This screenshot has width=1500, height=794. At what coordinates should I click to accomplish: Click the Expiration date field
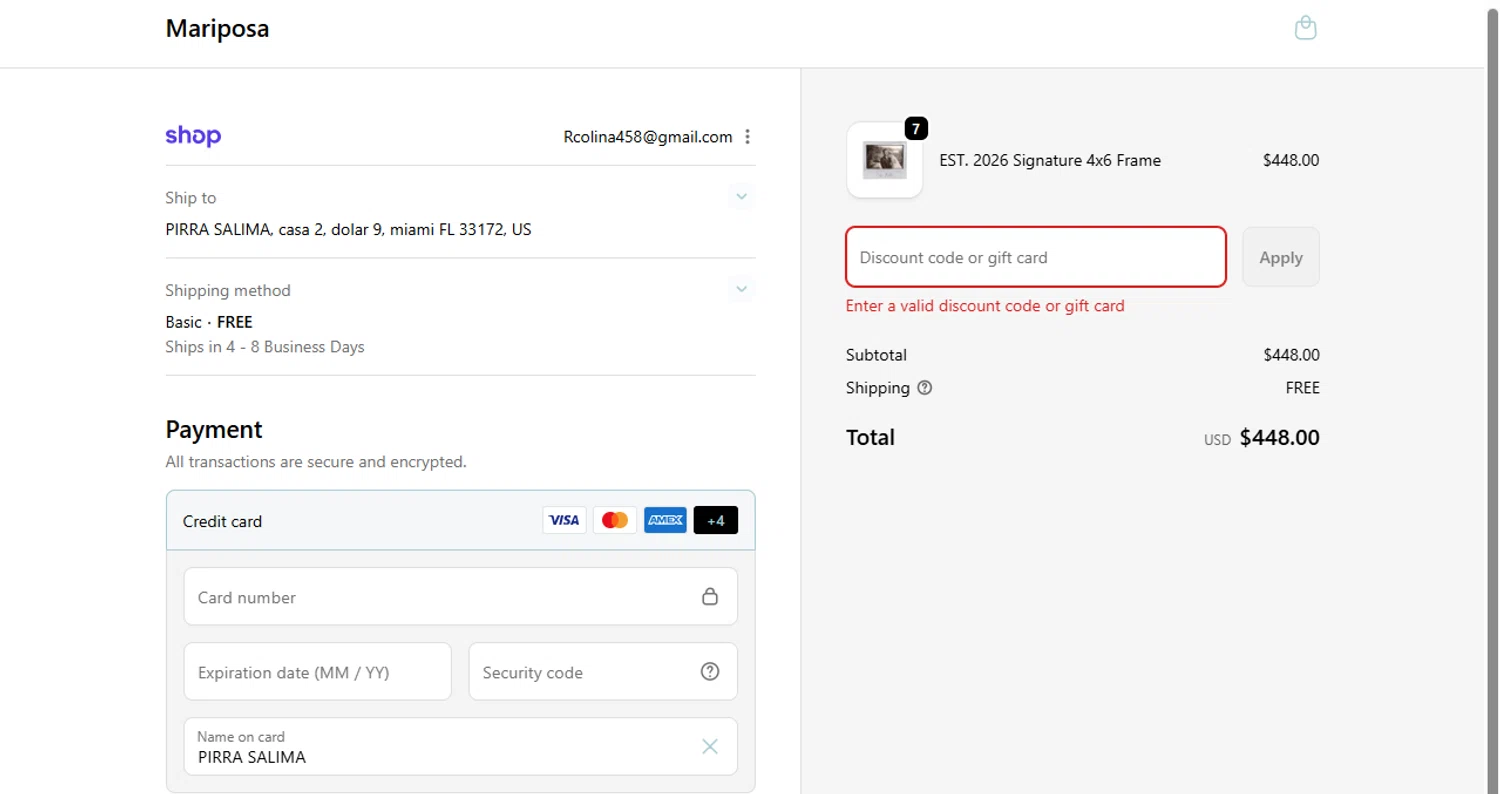317,672
